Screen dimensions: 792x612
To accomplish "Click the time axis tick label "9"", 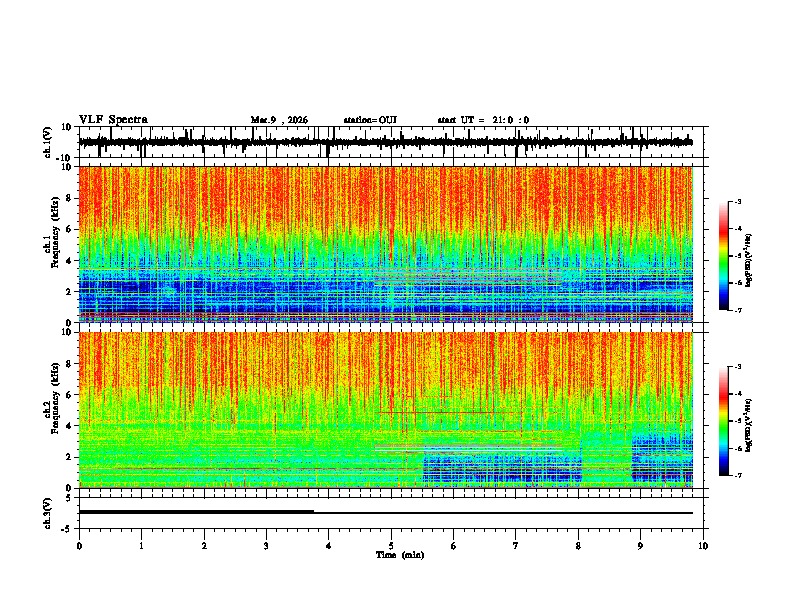I will point(640,546).
